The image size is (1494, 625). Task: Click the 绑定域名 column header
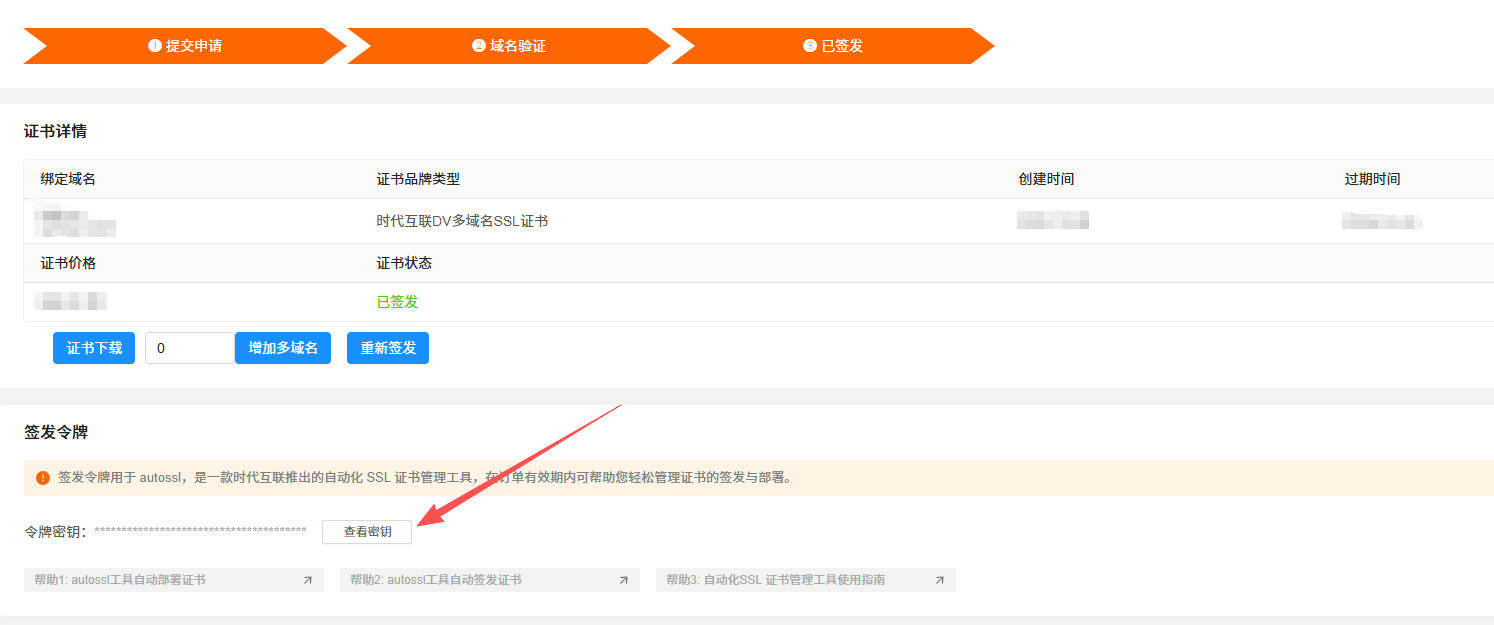[68, 179]
